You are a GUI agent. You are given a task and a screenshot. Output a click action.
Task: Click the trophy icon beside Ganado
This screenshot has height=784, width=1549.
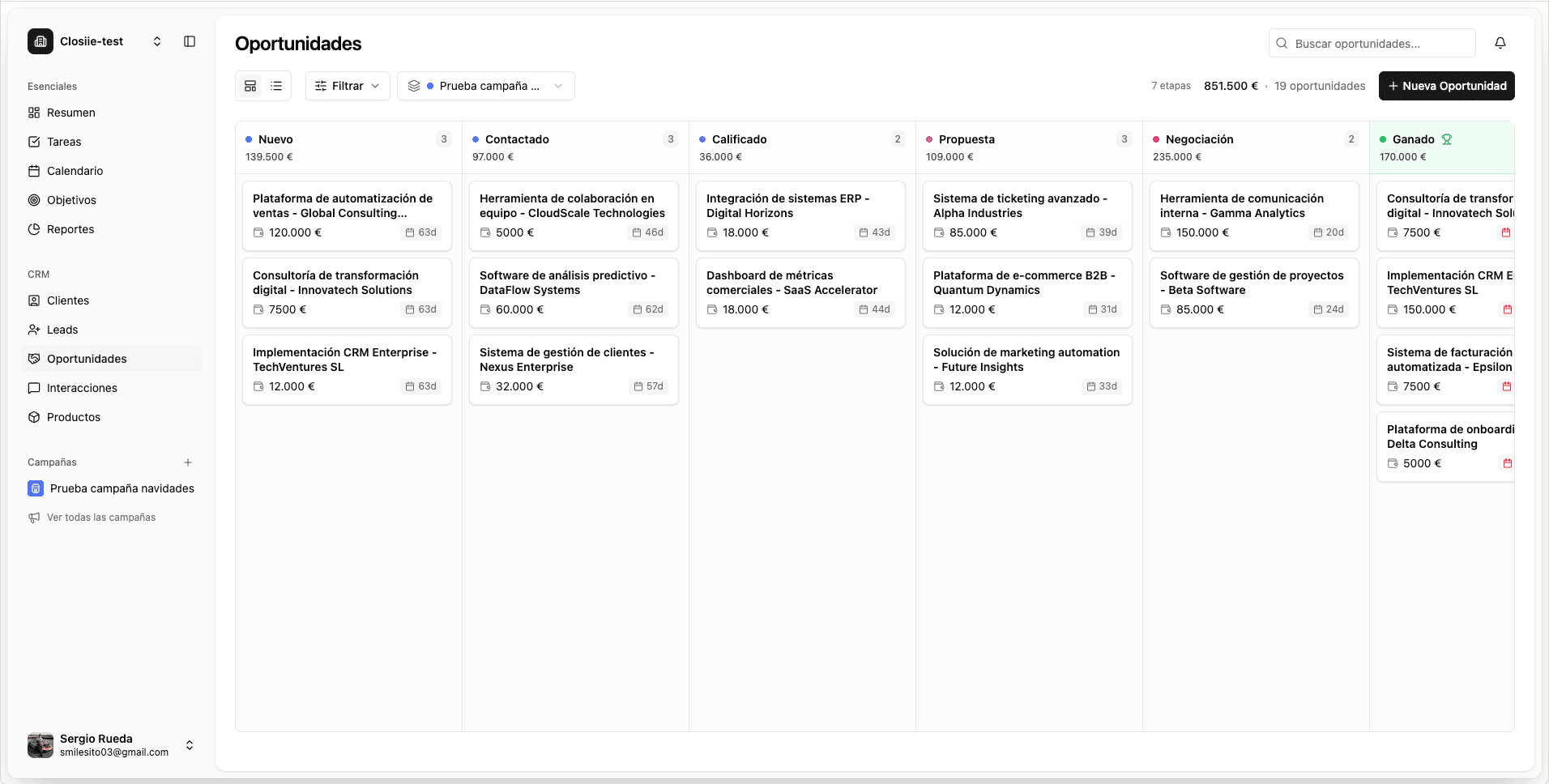(x=1447, y=139)
